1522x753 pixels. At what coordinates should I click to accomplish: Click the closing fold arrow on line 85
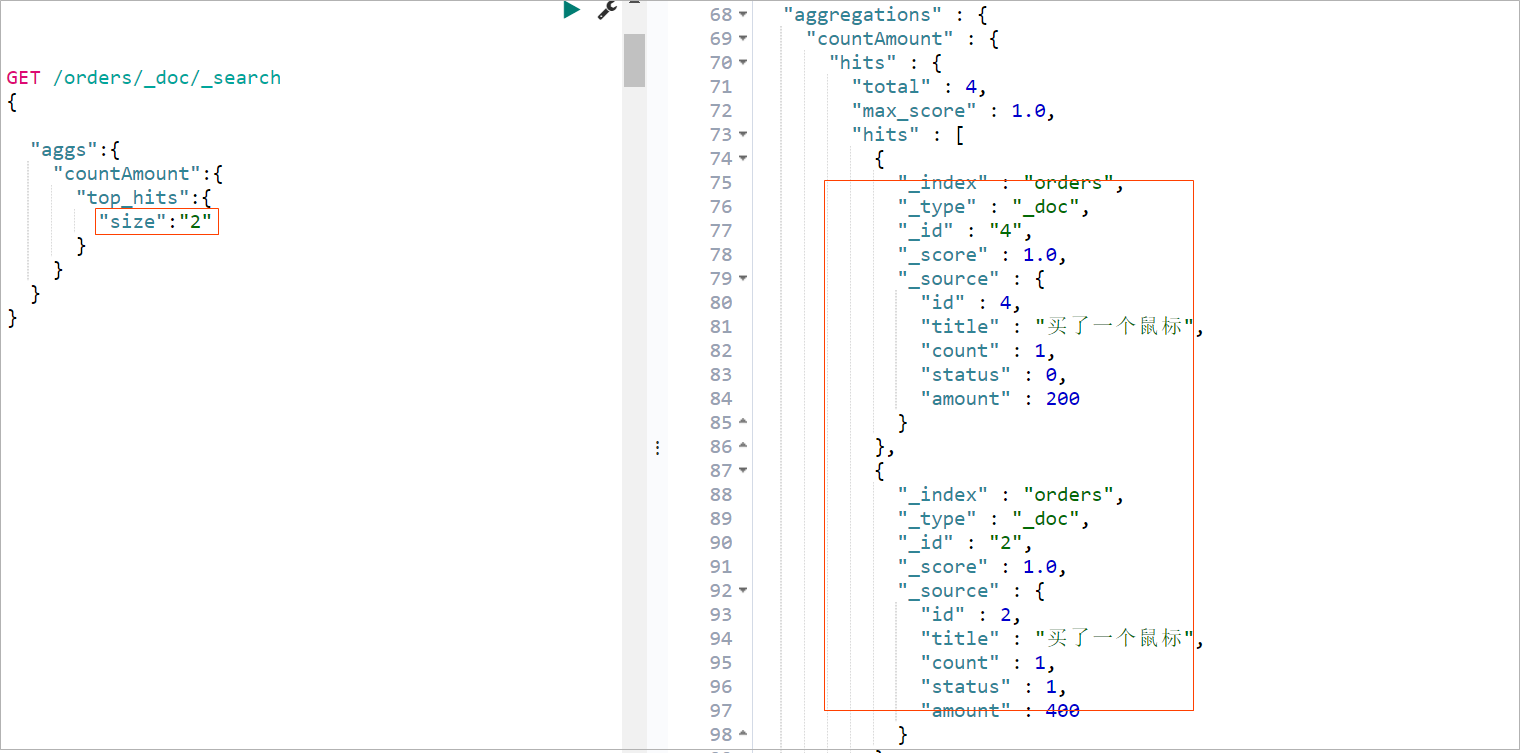pyautogui.click(x=743, y=423)
